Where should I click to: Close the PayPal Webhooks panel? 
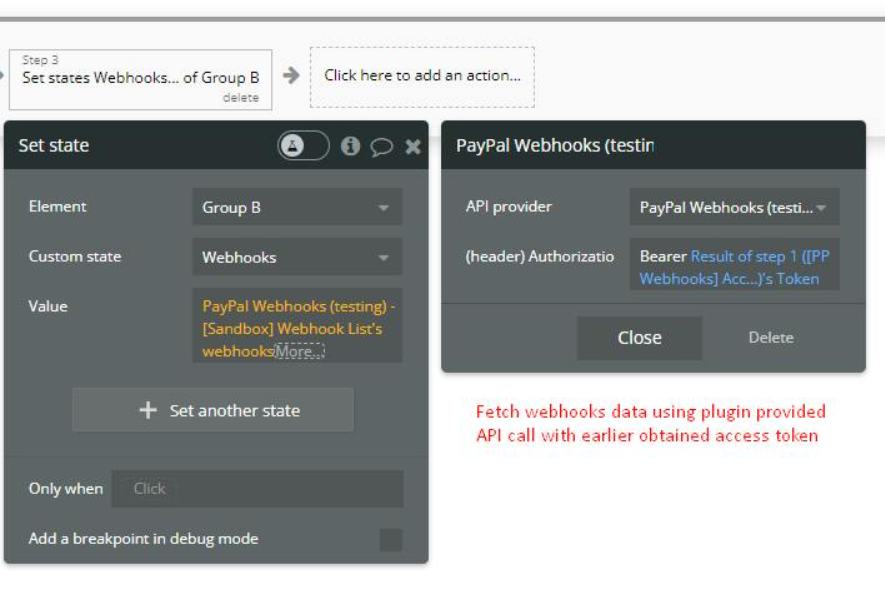pos(639,337)
